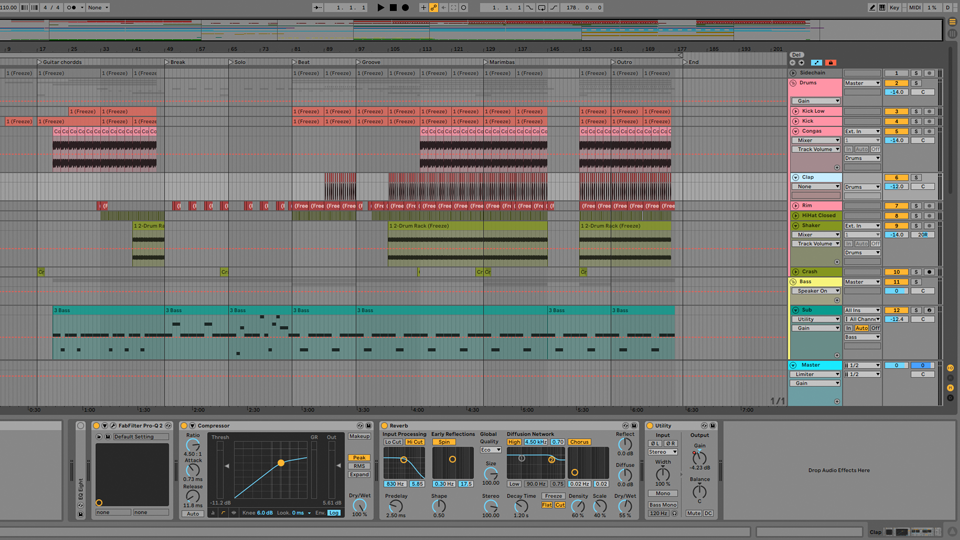Click Compressor save preset disk icon
960x540 pixels.
point(369,426)
